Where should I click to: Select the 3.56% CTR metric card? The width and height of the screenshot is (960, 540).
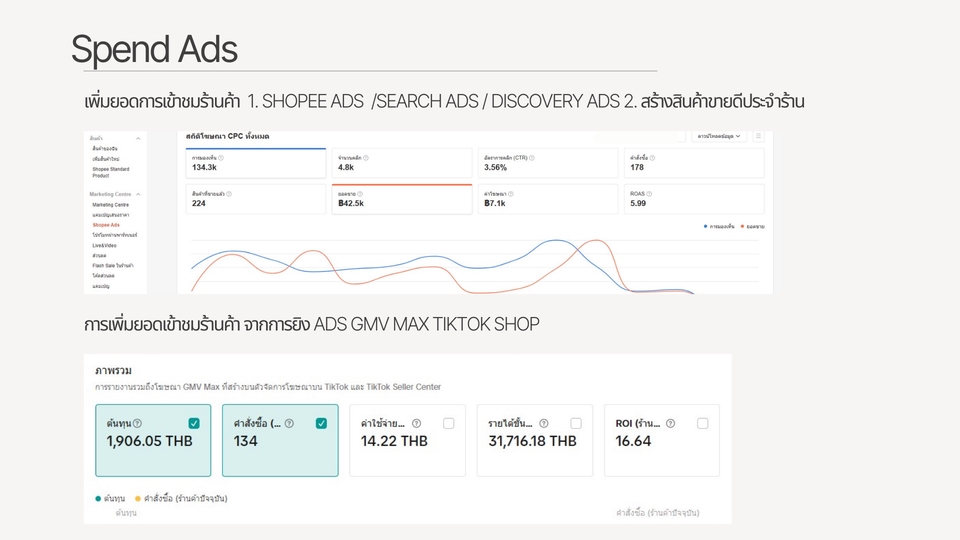tap(548, 163)
